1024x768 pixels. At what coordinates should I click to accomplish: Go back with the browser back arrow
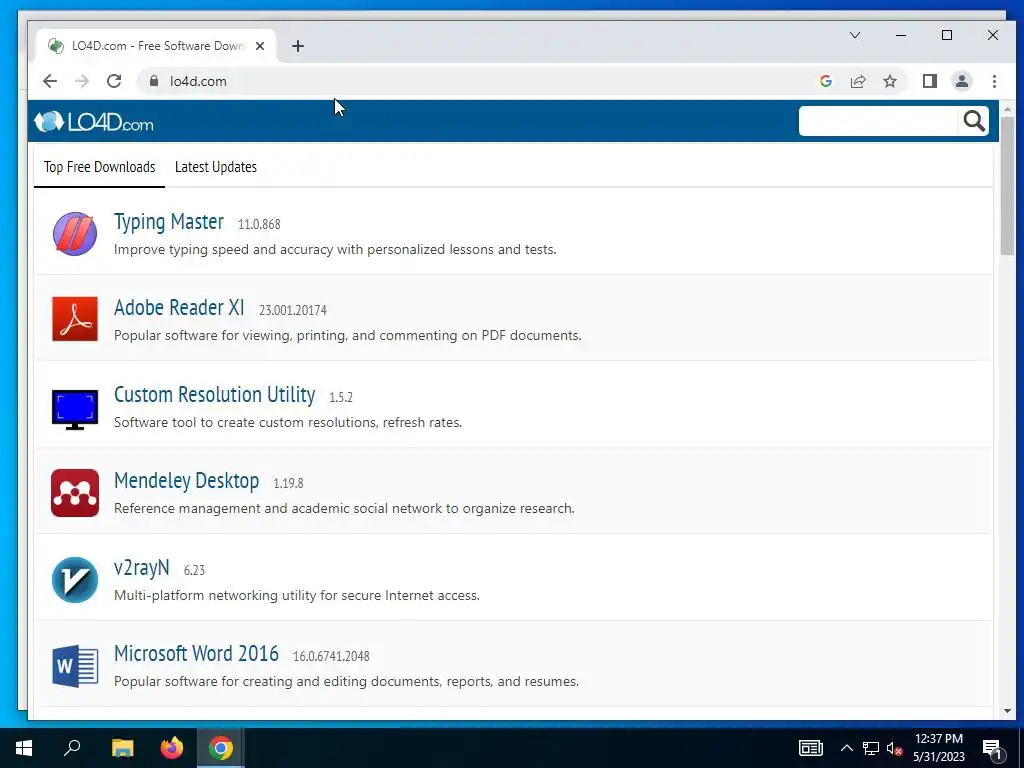(50, 81)
